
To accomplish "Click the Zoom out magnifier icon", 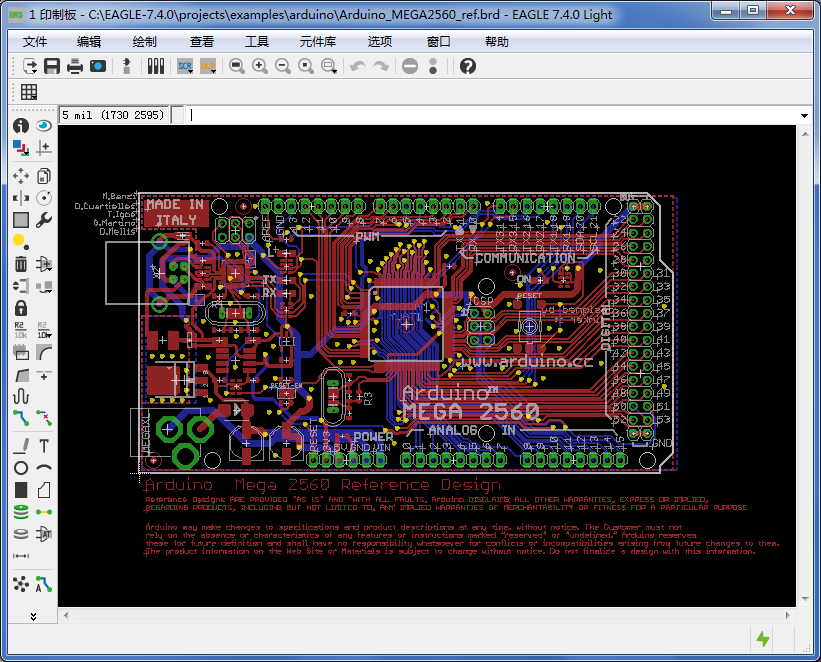I will click(283, 66).
